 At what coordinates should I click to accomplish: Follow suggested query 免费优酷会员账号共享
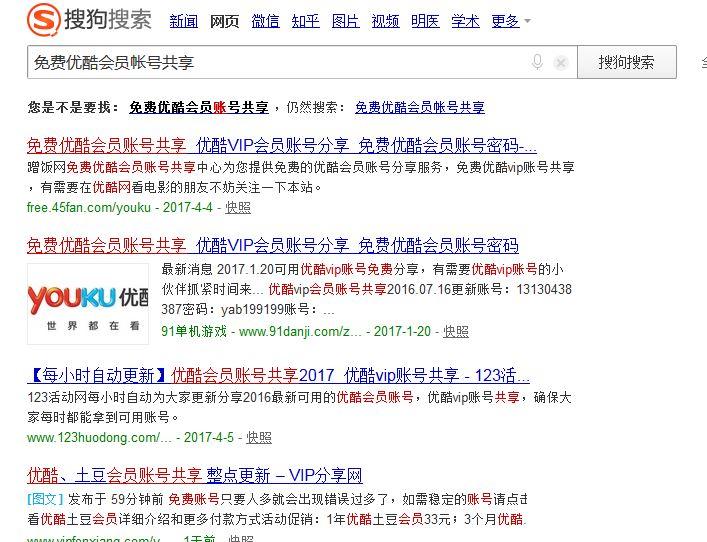coord(199,107)
